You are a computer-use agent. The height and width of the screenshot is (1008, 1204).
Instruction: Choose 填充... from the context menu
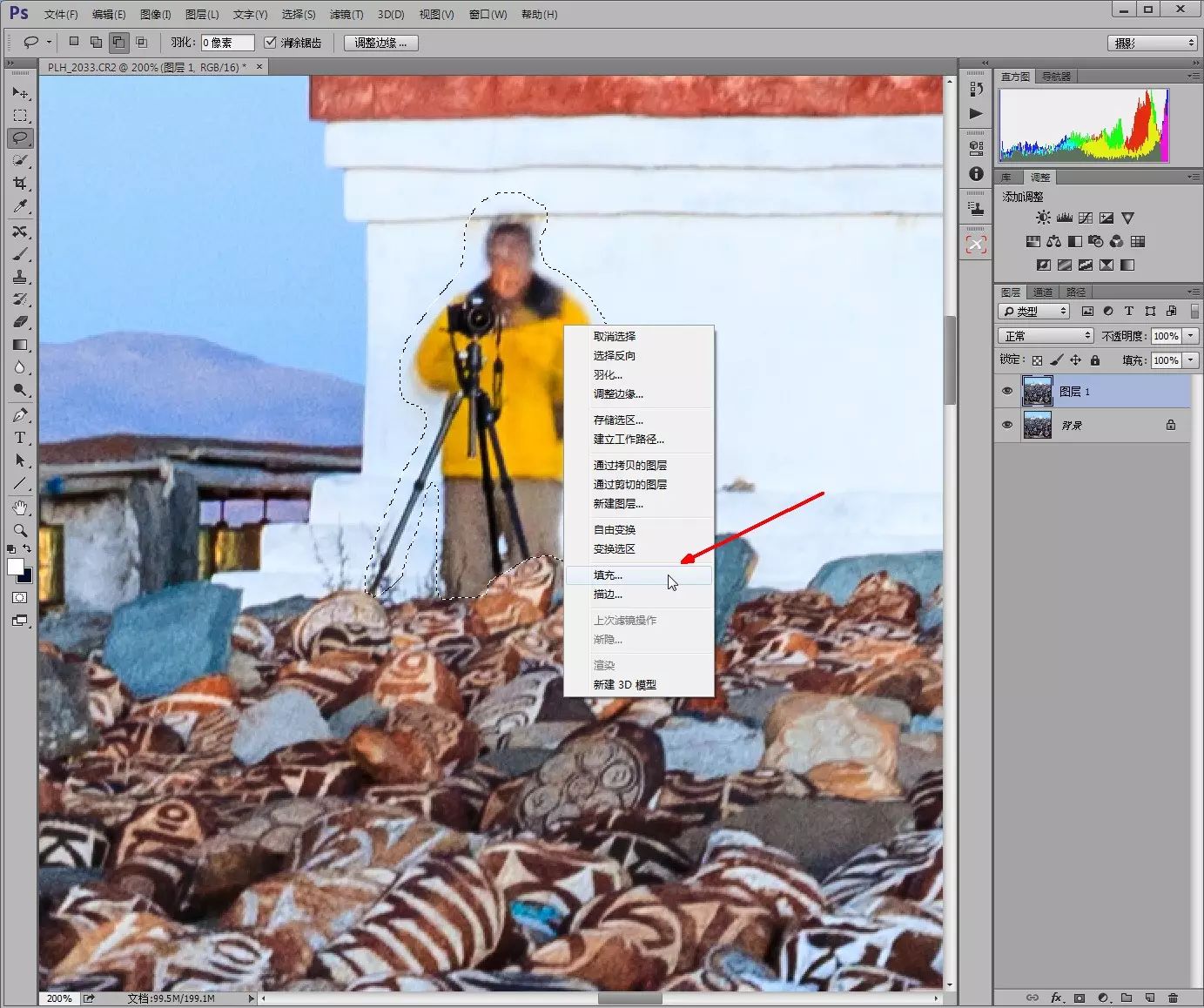click(609, 575)
